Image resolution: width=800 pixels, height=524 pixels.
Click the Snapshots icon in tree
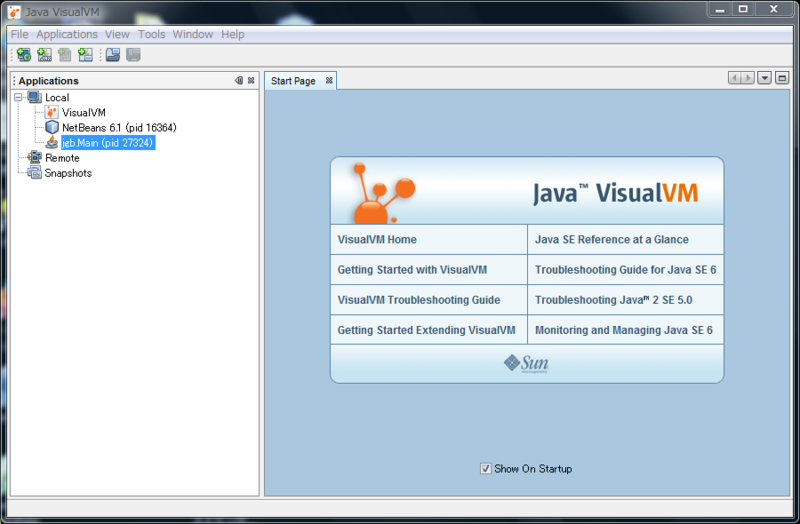pos(35,172)
